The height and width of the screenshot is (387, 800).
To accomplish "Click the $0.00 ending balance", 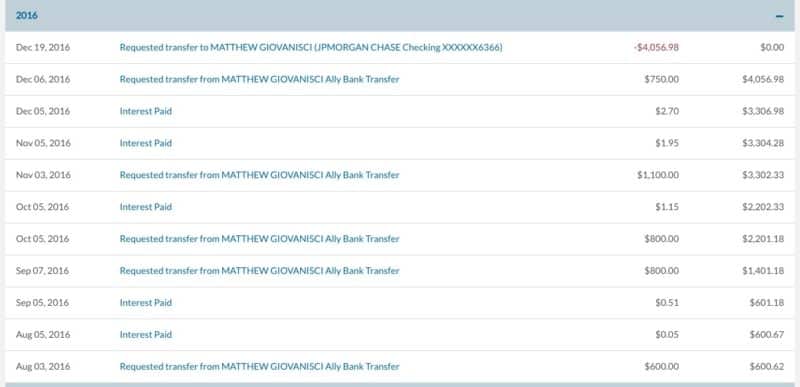I will pyautogui.click(x=772, y=47).
